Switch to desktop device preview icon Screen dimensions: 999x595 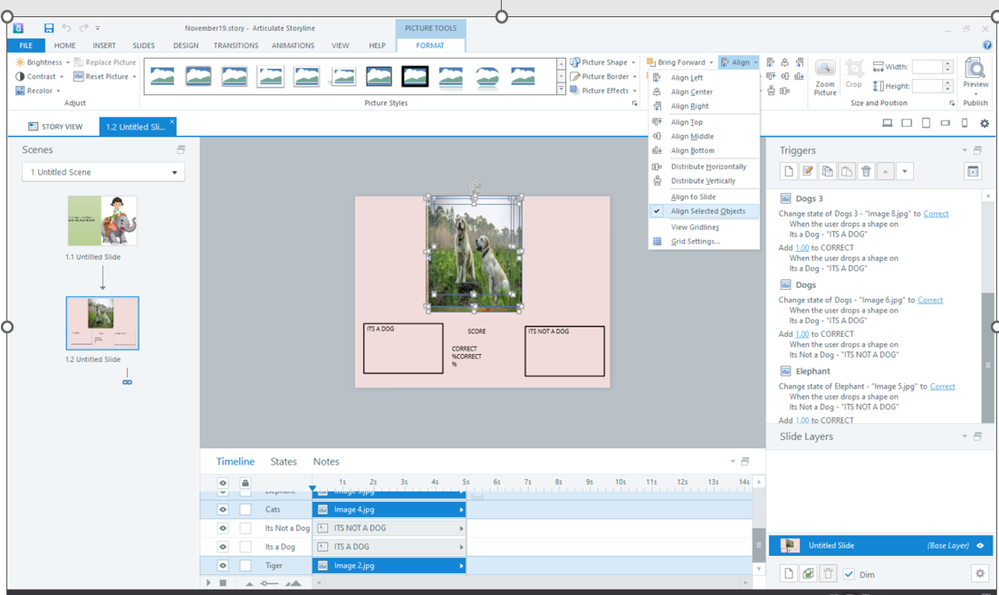tap(887, 123)
